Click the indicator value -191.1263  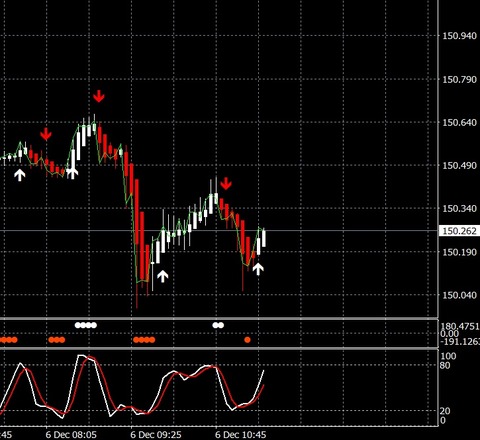click(460, 341)
